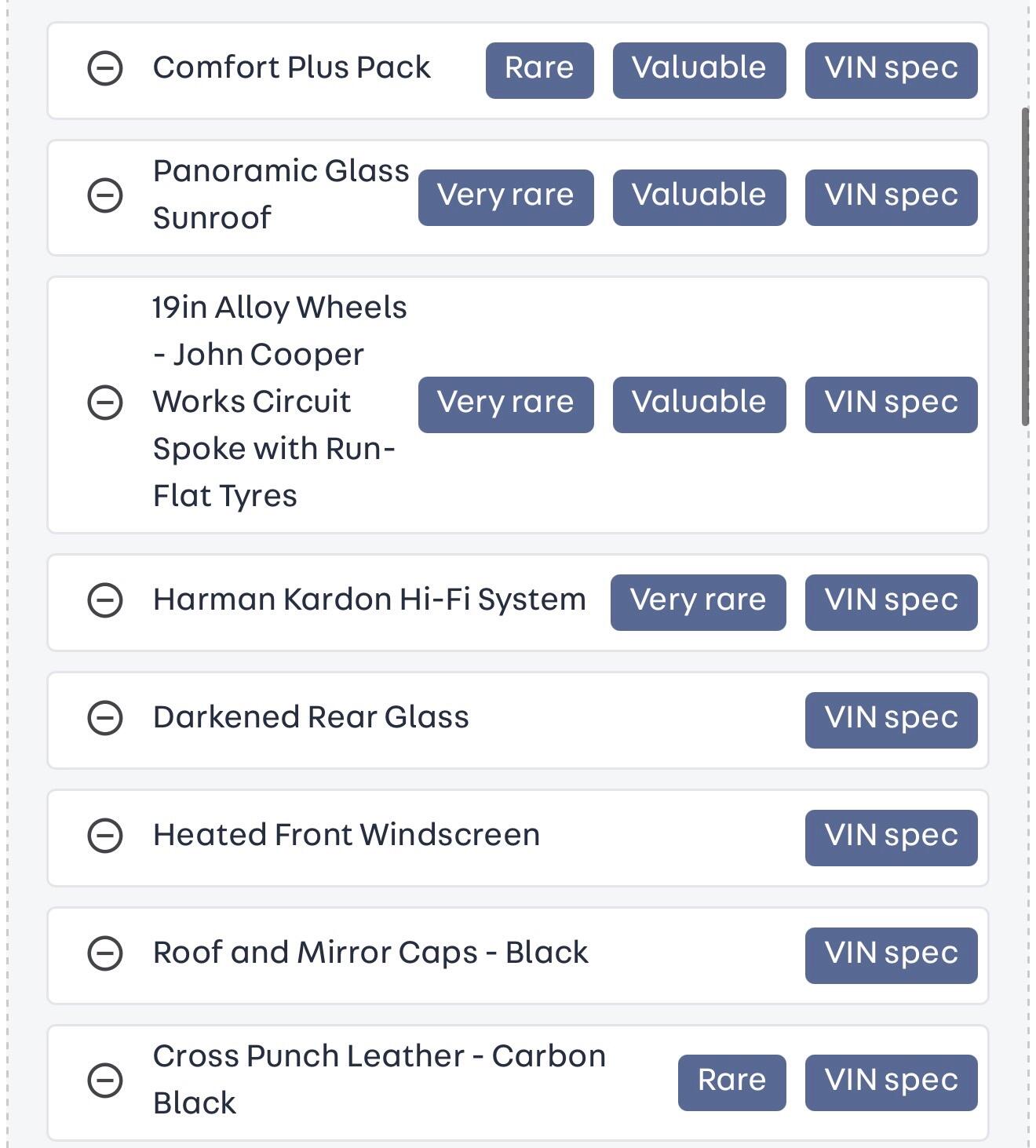Click Very rare tag on Panoramic Glass Sunroof
Screen dimensions: 1036x1148
(x=505, y=196)
